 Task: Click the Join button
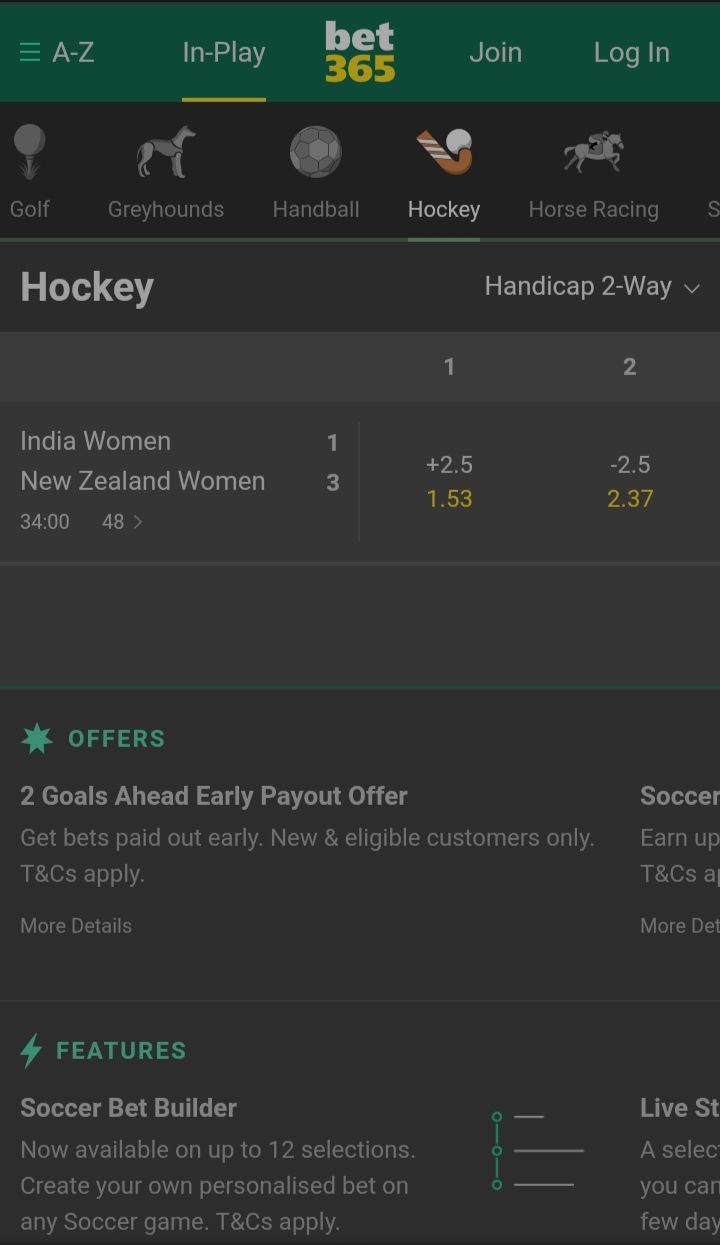(495, 52)
